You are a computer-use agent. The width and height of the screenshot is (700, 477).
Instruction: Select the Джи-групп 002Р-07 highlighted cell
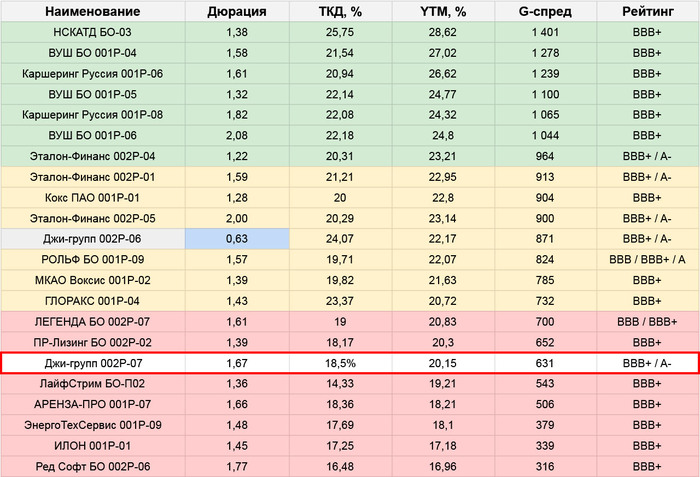(93, 363)
